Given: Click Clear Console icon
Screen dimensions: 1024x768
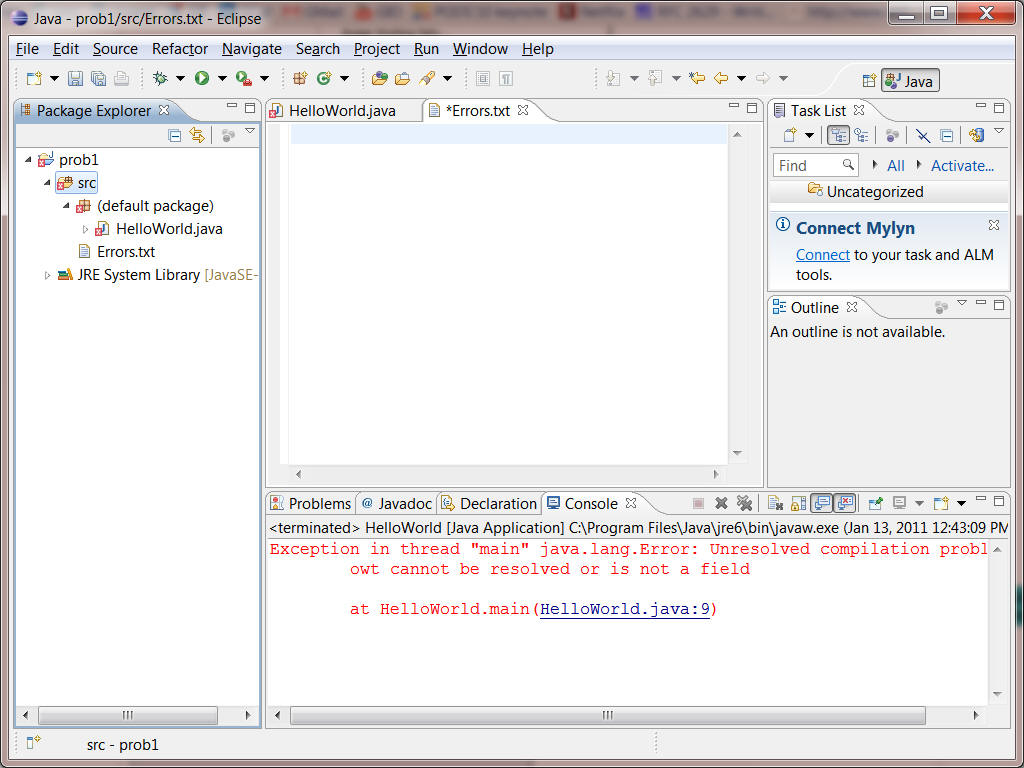Looking at the screenshot, I should click(775, 503).
